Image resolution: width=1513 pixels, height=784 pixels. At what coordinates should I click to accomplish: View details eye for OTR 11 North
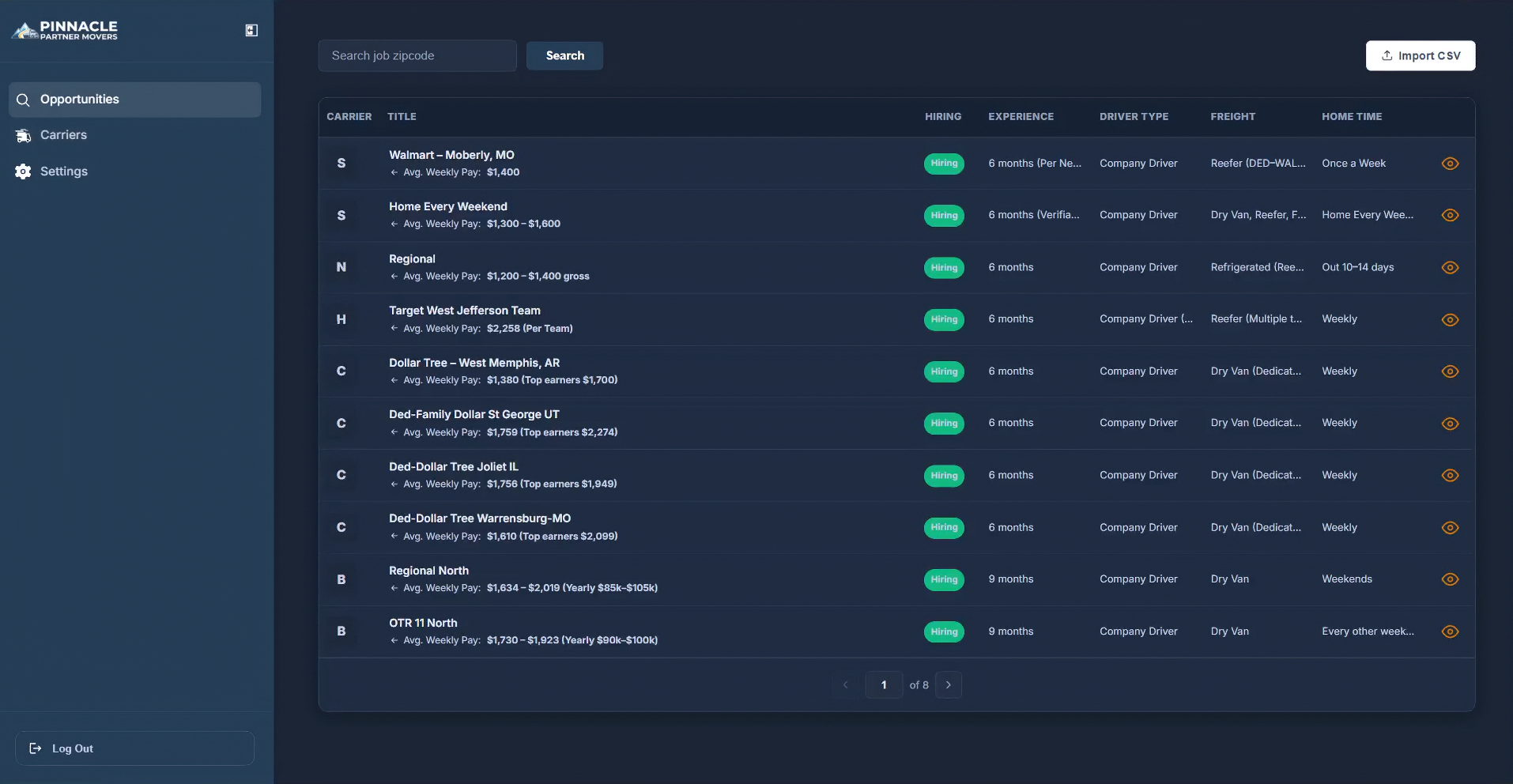click(x=1450, y=631)
